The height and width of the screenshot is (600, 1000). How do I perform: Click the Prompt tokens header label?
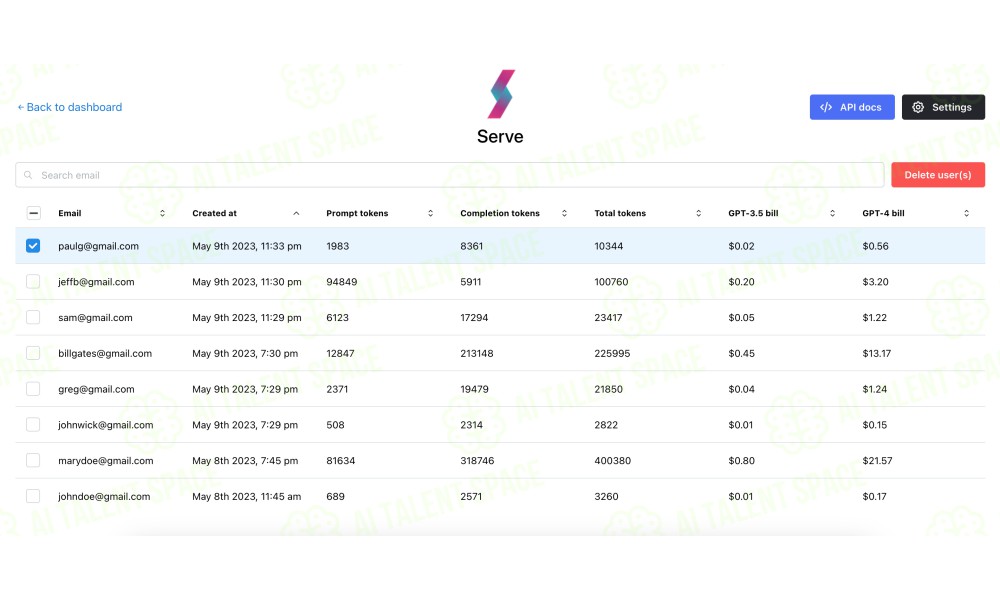[357, 213]
